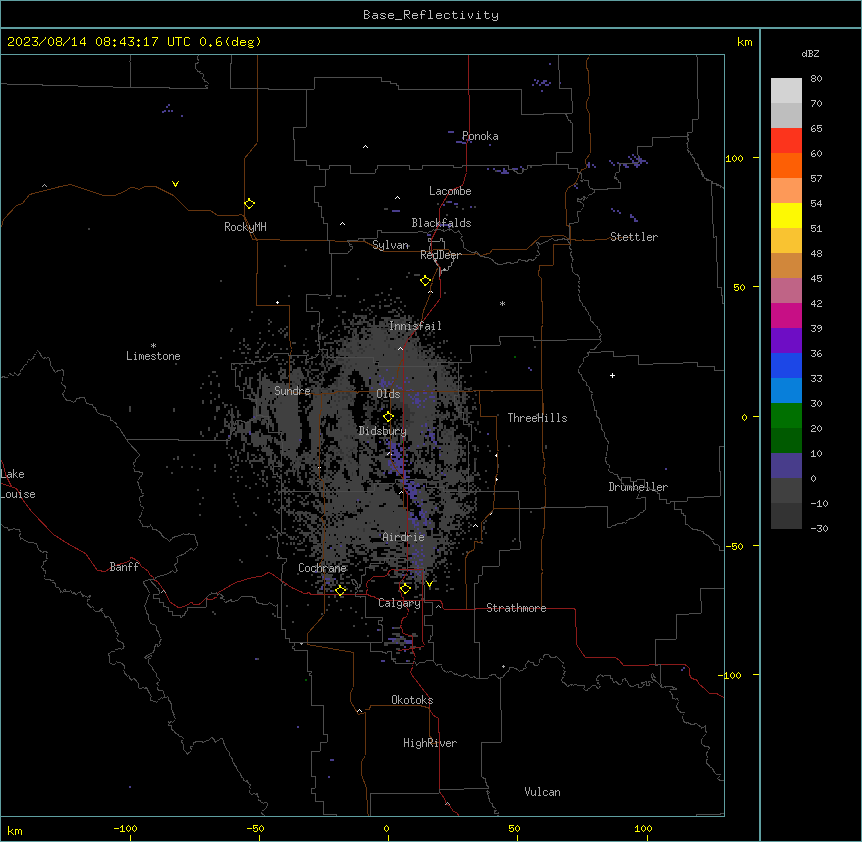Click the Vulcan label
Viewport: 862px width, 842px height.
(543, 792)
